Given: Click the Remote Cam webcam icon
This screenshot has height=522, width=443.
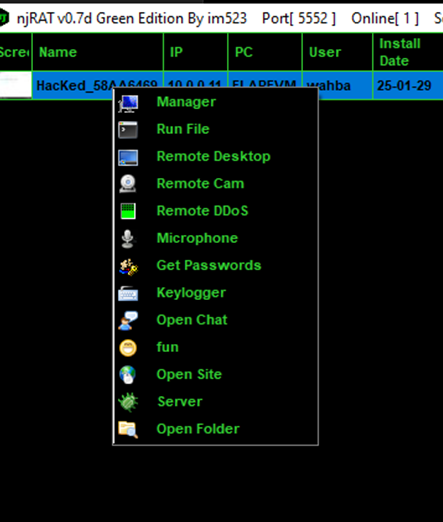Looking at the screenshot, I should tap(128, 184).
